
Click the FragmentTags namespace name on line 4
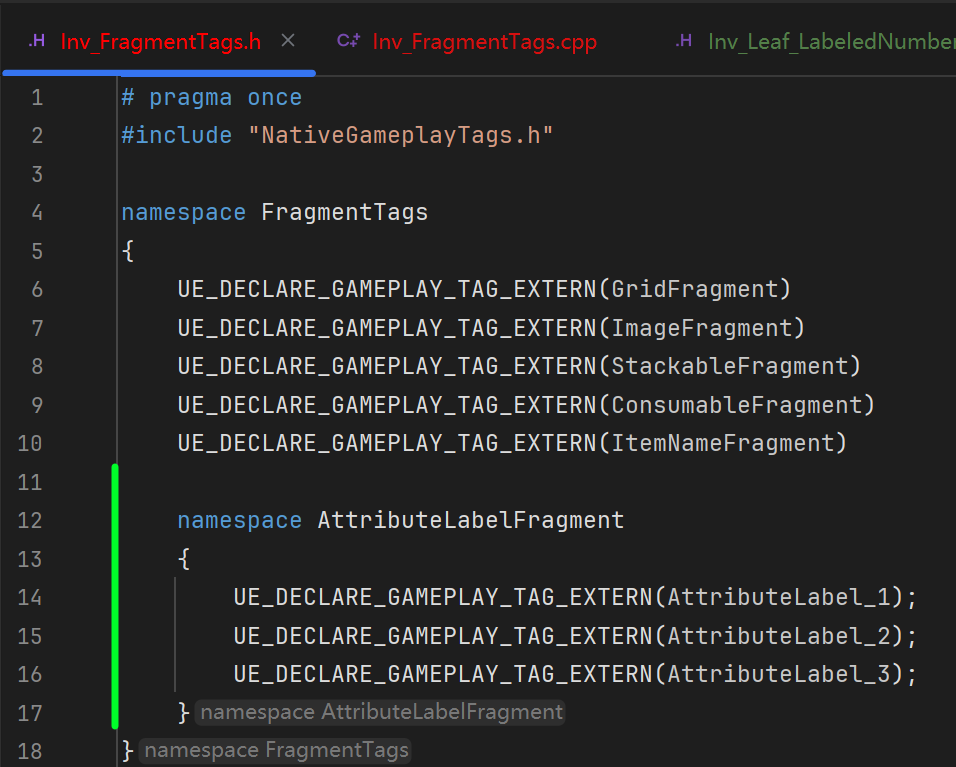(344, 213)
